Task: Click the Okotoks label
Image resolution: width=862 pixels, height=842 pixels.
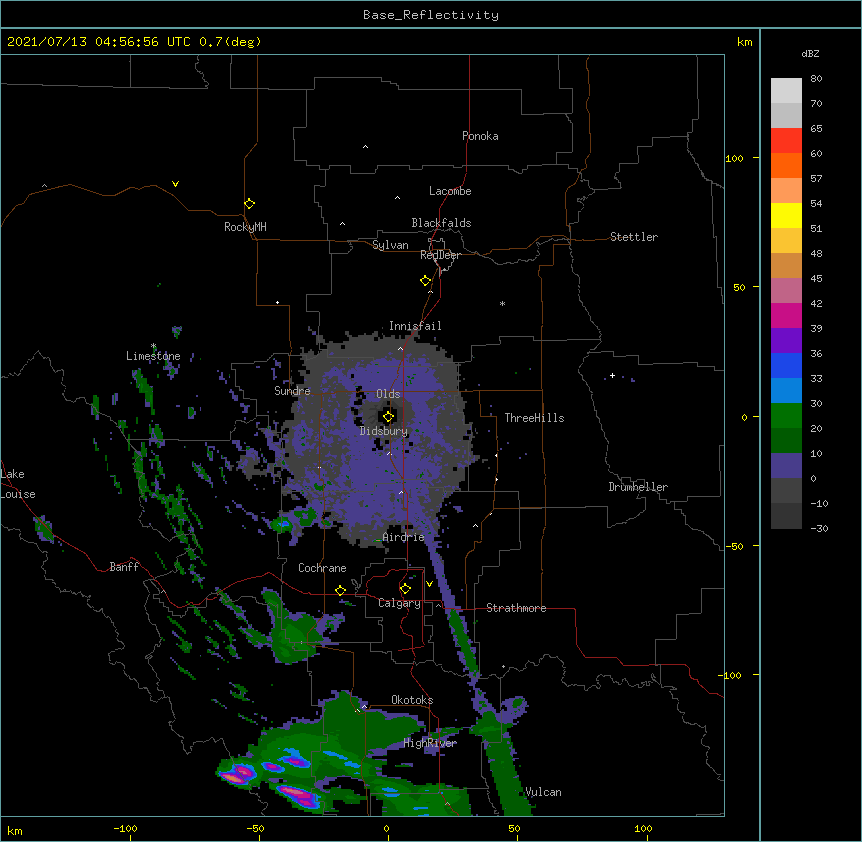Action: coord(412,700)
